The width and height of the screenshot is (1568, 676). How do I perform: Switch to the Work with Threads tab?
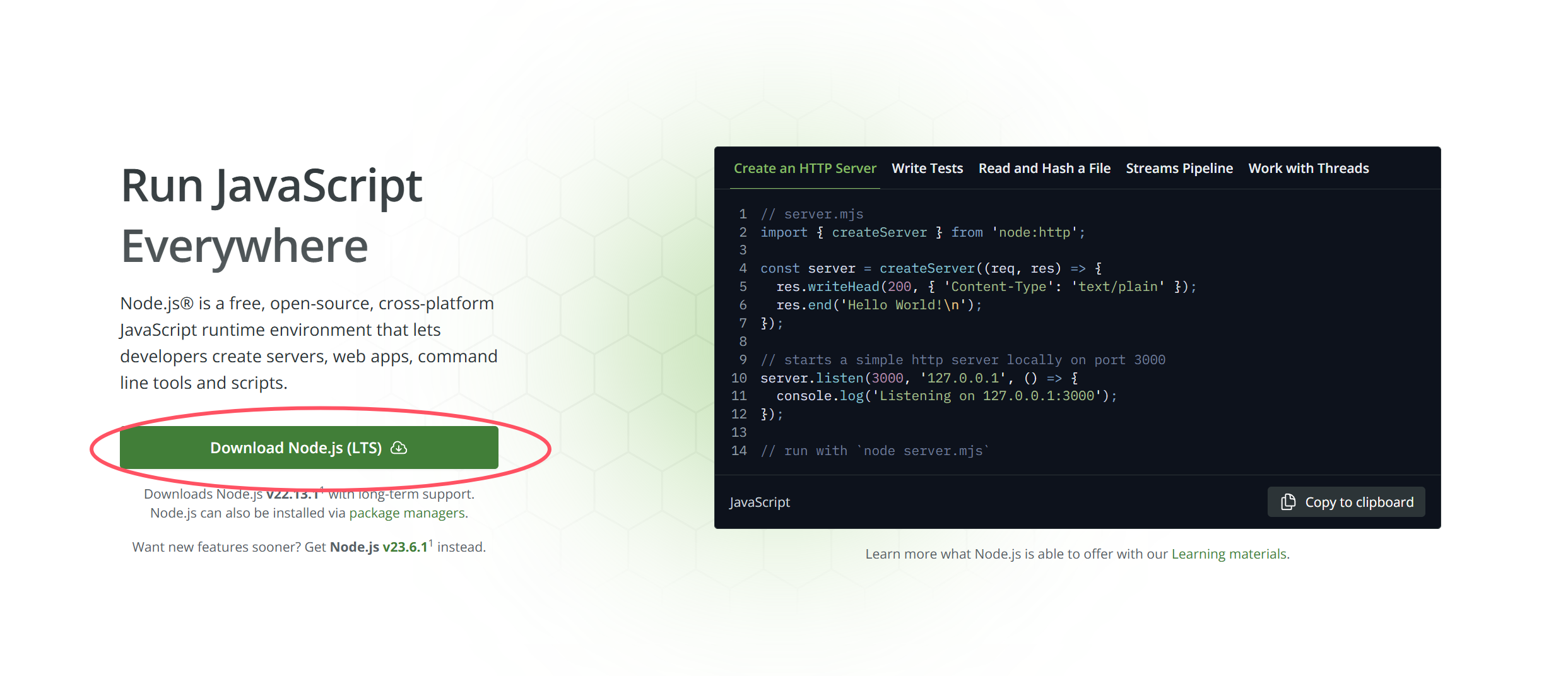(1309, 169)
